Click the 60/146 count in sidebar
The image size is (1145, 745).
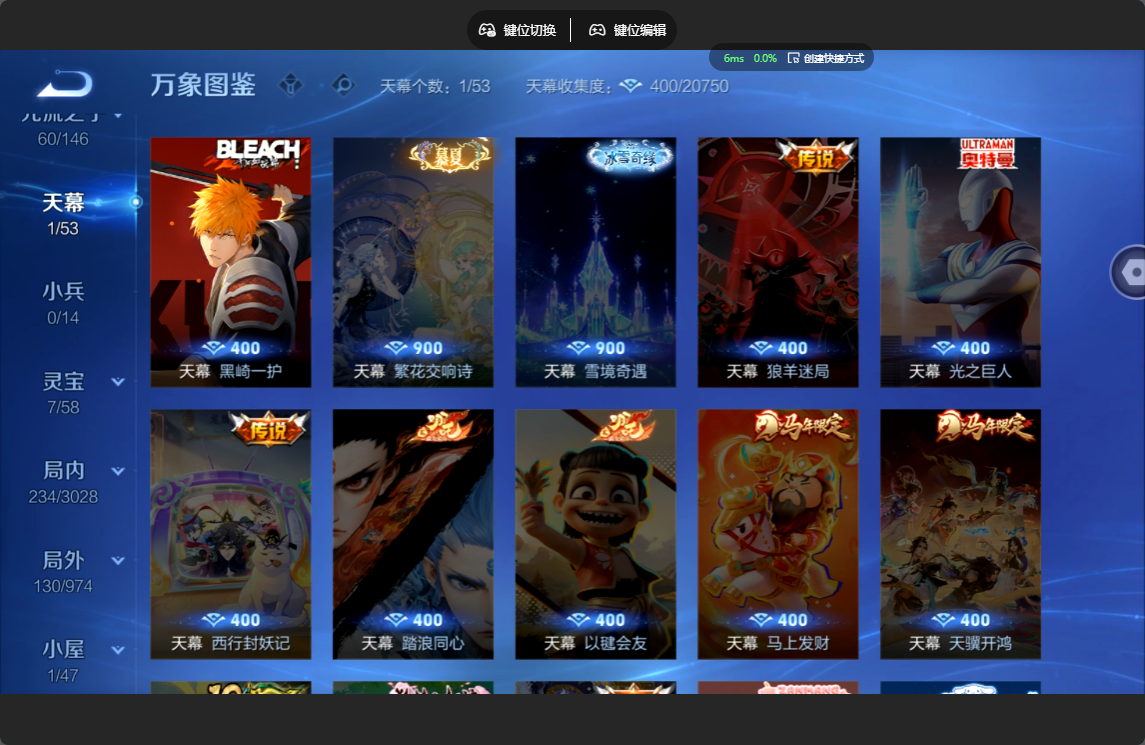coord(64,139)
